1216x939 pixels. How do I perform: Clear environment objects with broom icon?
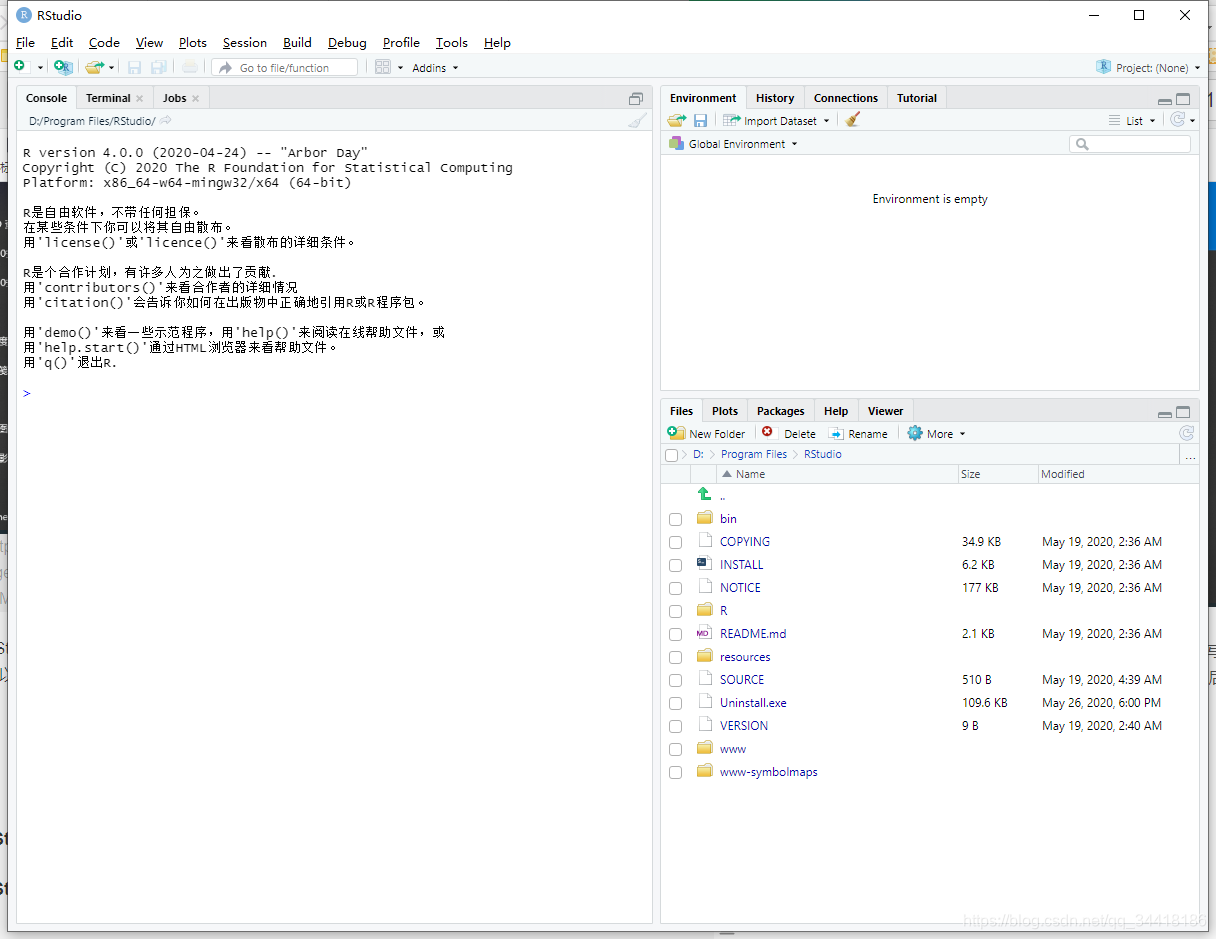click(852, 120)
